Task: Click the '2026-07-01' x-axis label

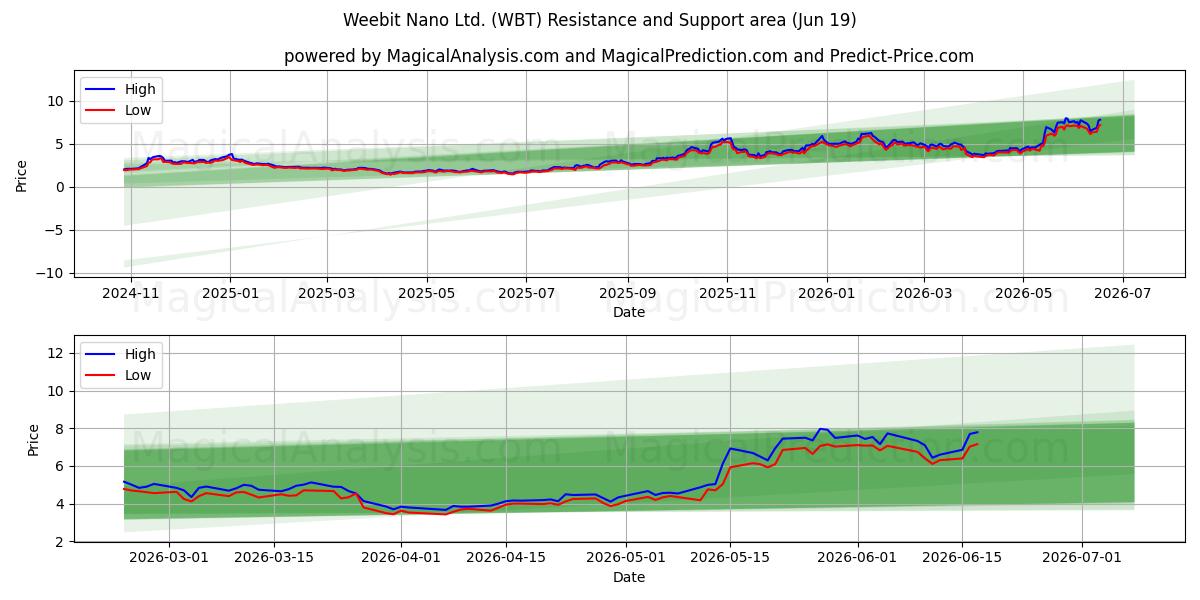Action: pos(1082,560)
